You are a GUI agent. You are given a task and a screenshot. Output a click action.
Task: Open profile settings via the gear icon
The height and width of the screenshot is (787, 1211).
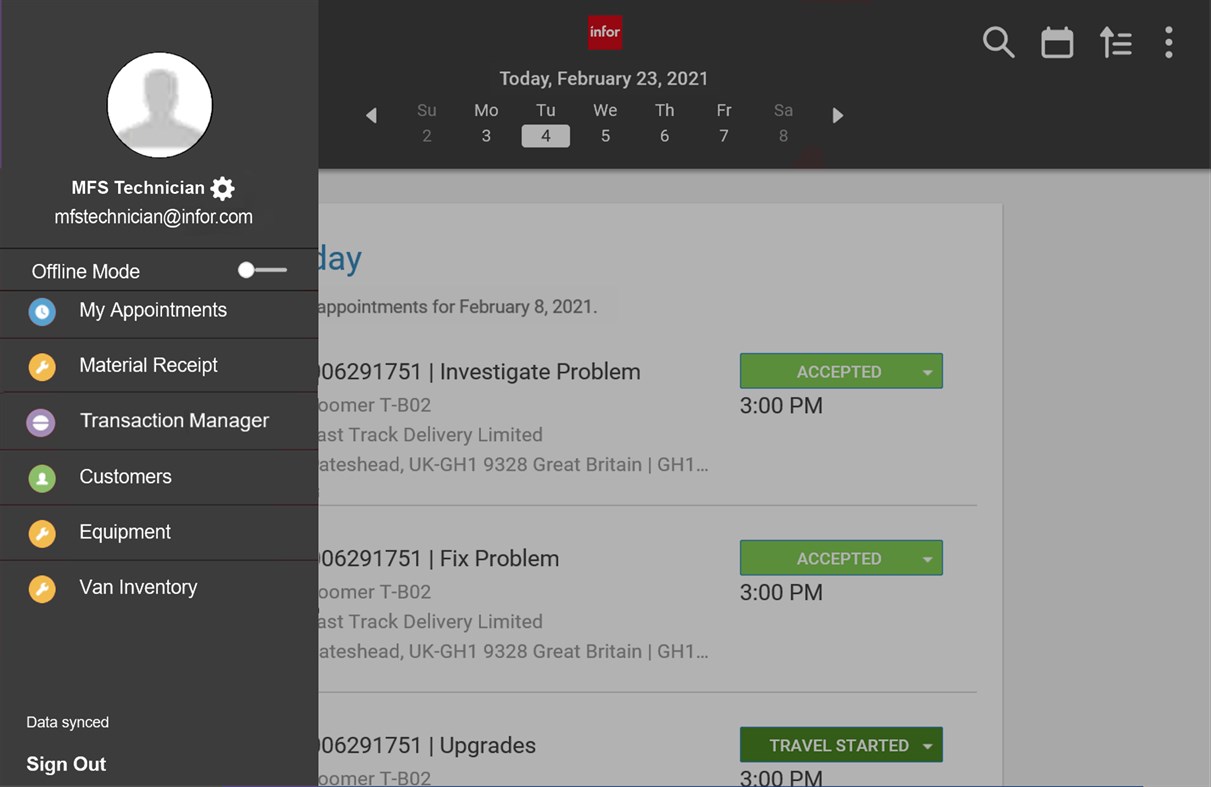[x=222, y=187]
